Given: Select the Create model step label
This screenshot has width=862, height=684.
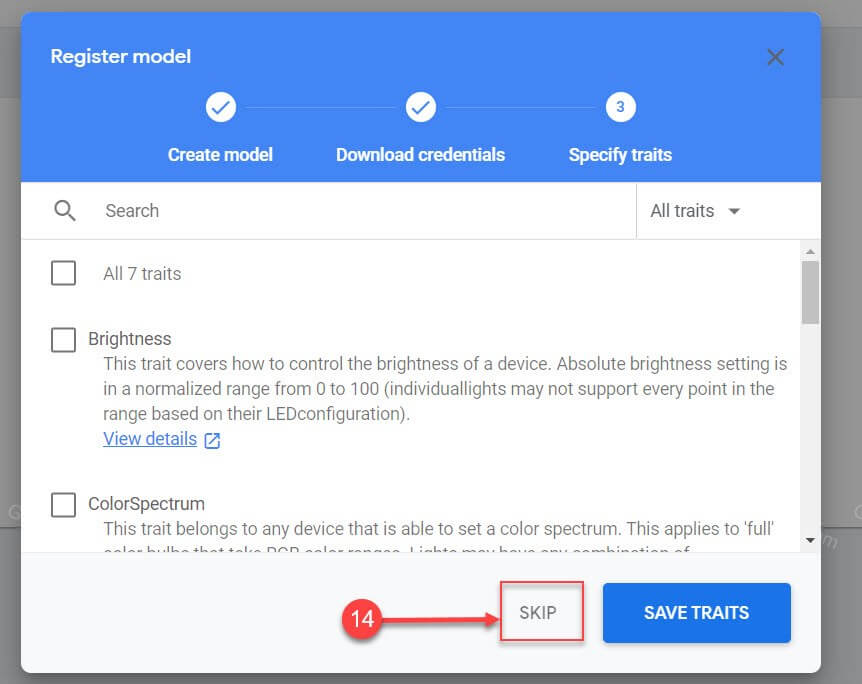Looking at the screenshot, I should click(220, 155).
